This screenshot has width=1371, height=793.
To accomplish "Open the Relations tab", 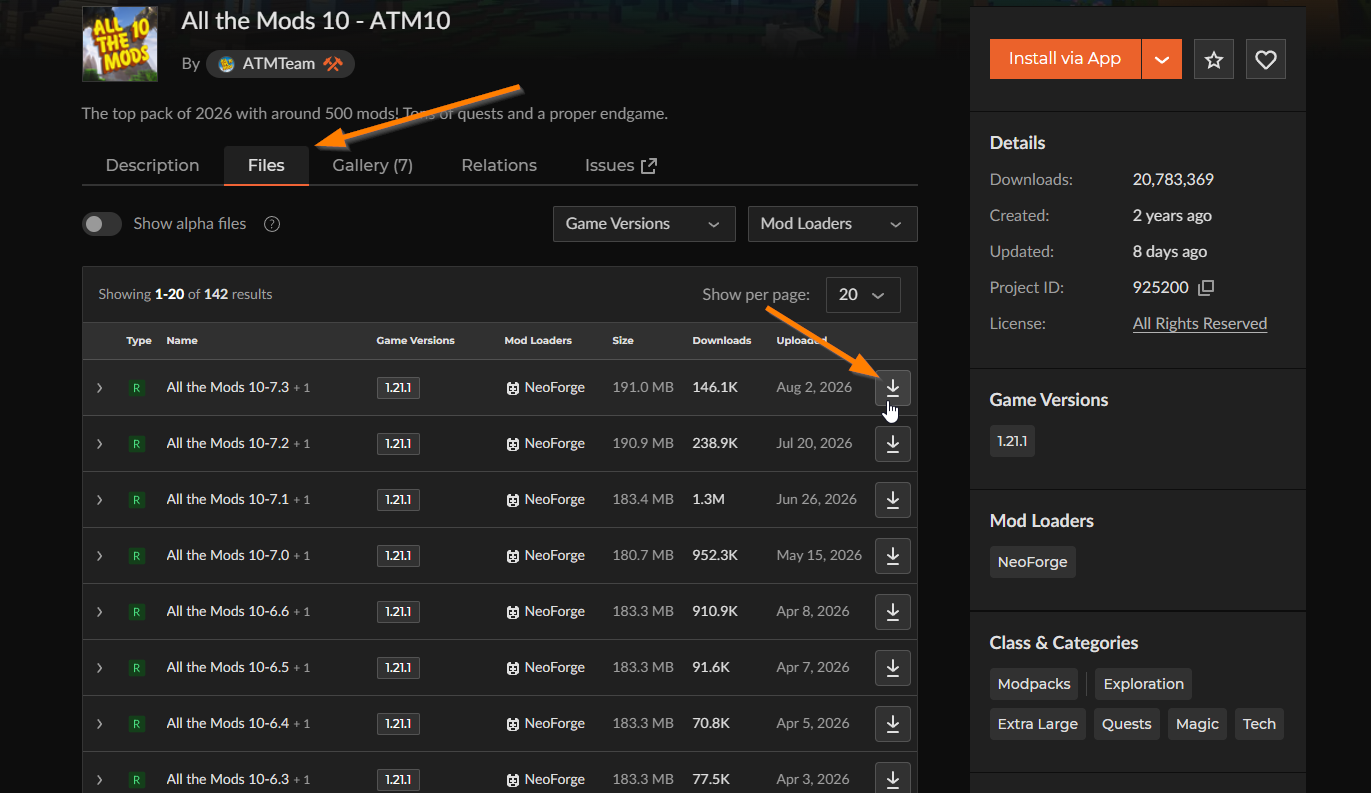I will (499, 165).
